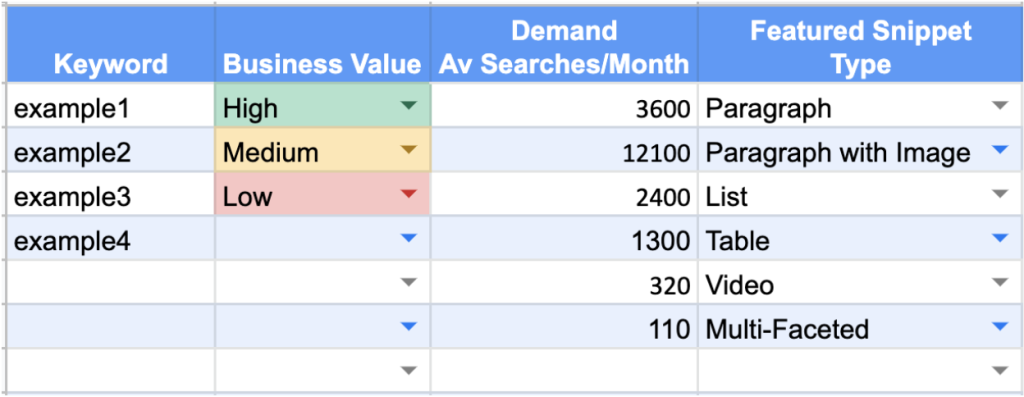1024x397 pixels.
Task: Select the cell with value 320
Action: 564,283
